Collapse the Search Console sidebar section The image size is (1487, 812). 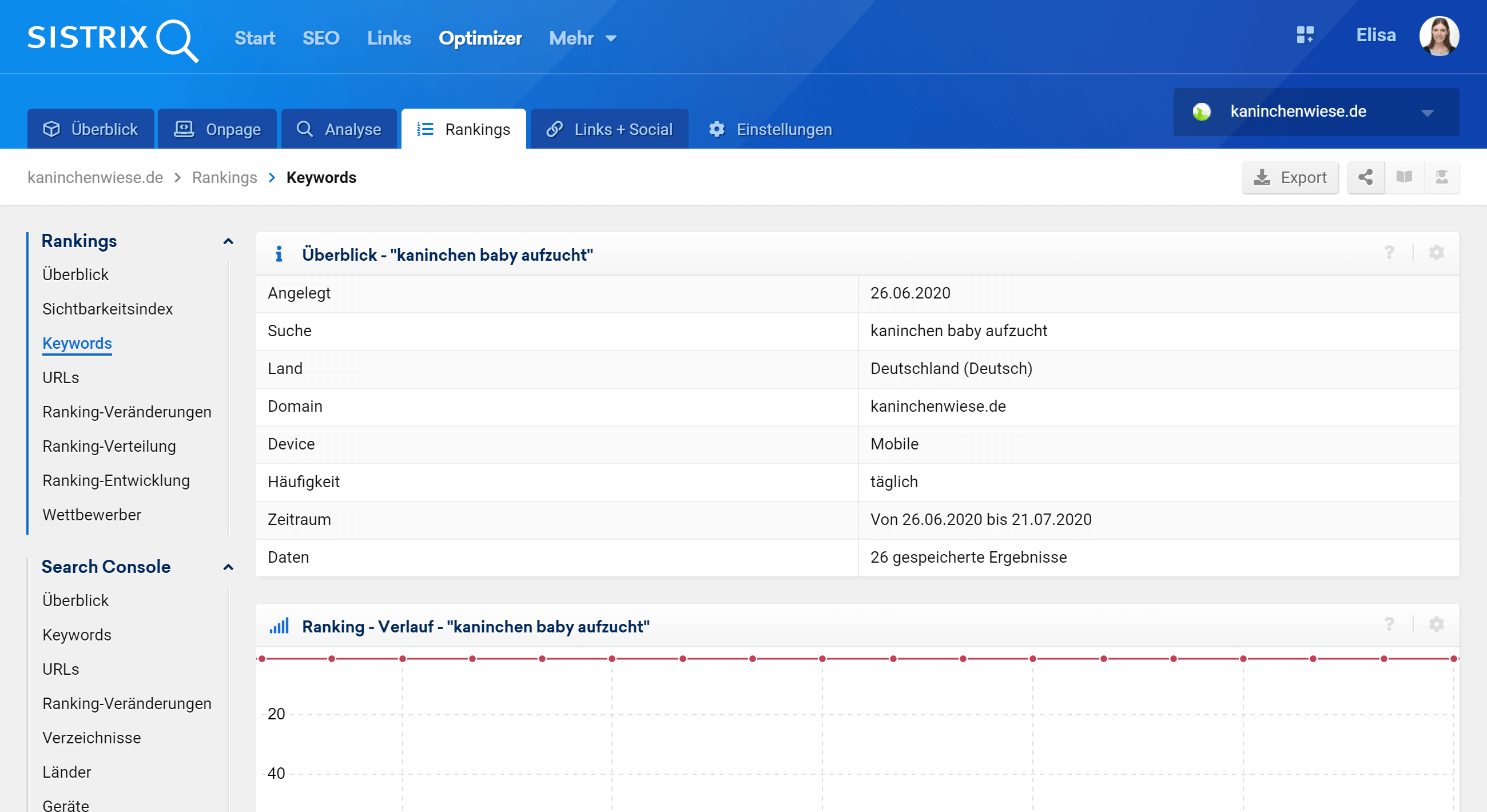pos(228,567)
